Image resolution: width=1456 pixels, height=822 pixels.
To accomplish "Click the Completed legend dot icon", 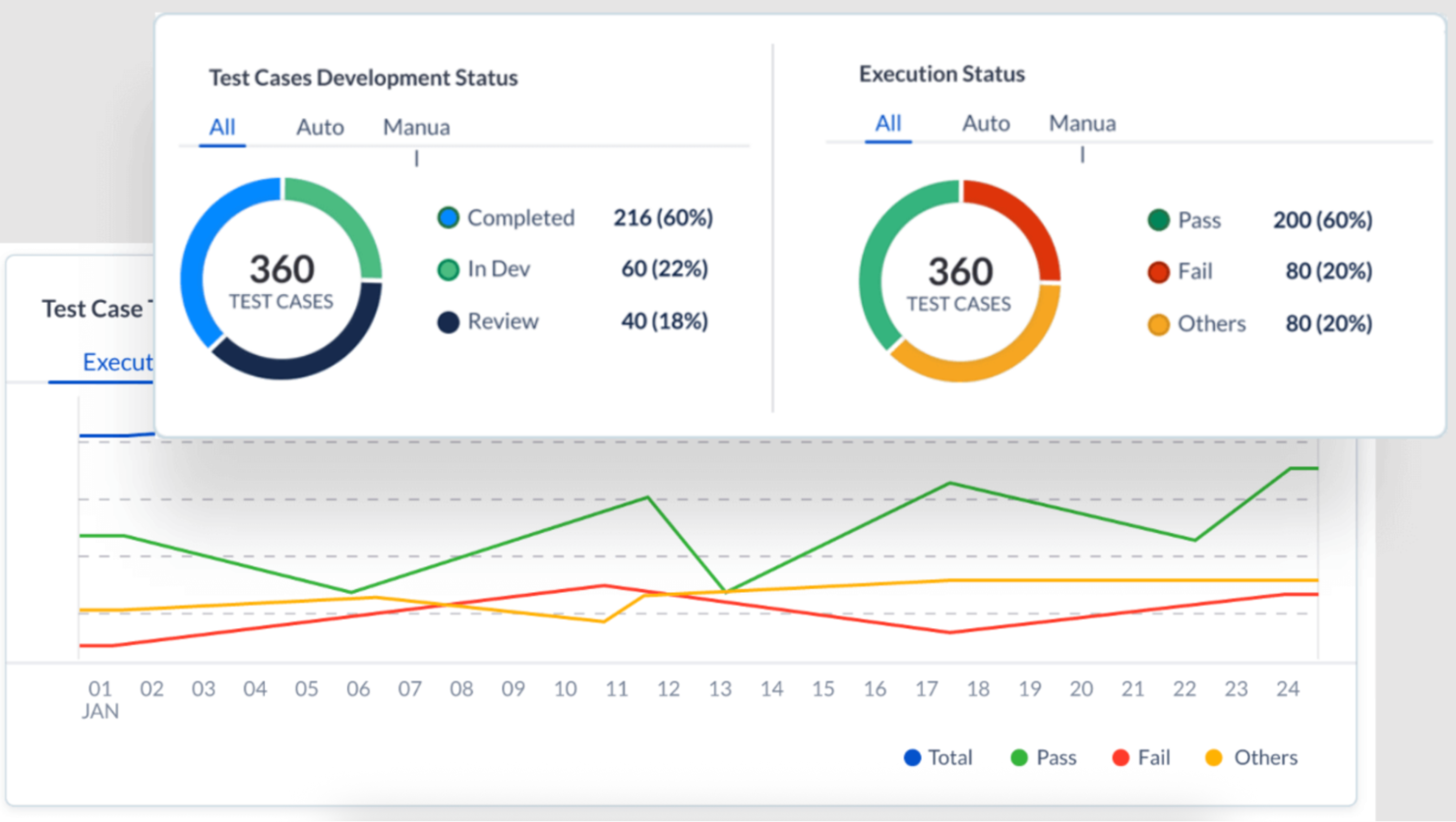I will pos(448,217).
